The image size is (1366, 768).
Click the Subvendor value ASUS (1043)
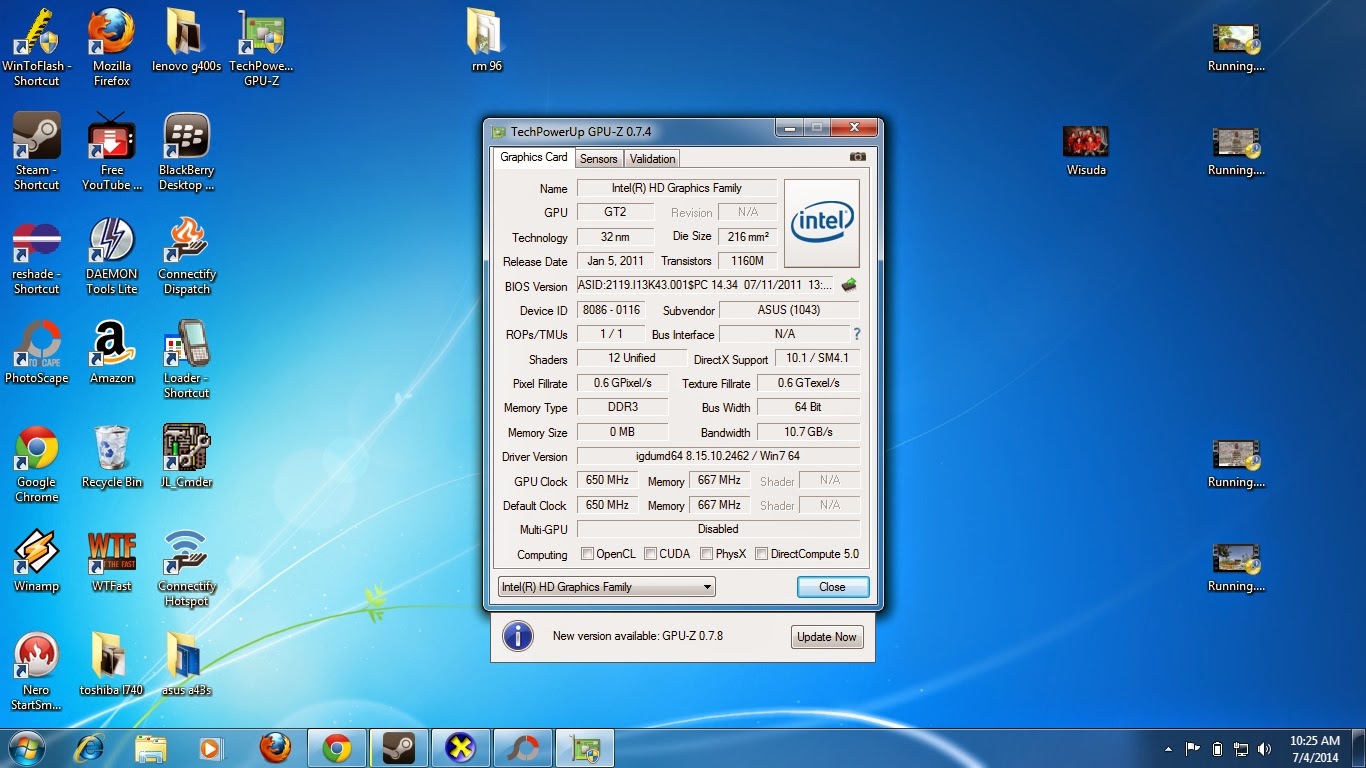[x=789, y=310]
